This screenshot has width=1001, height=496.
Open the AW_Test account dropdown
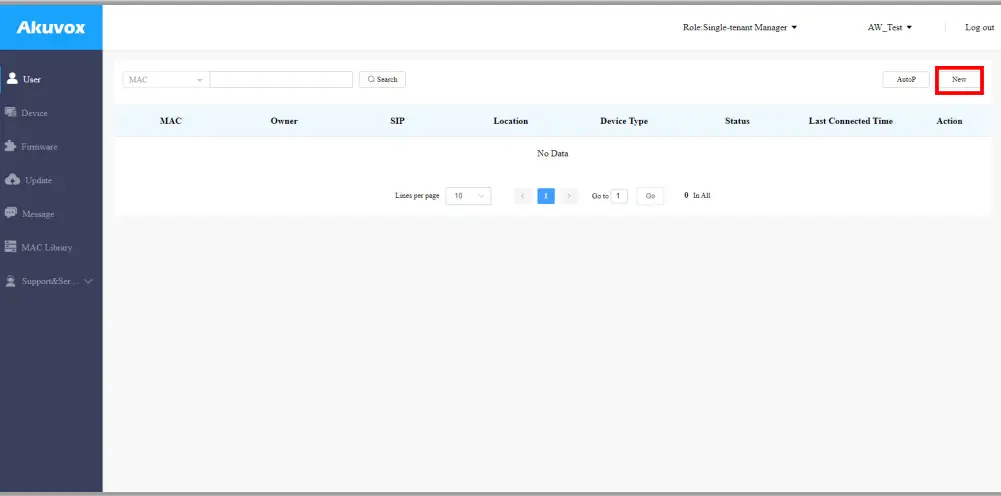889,27
